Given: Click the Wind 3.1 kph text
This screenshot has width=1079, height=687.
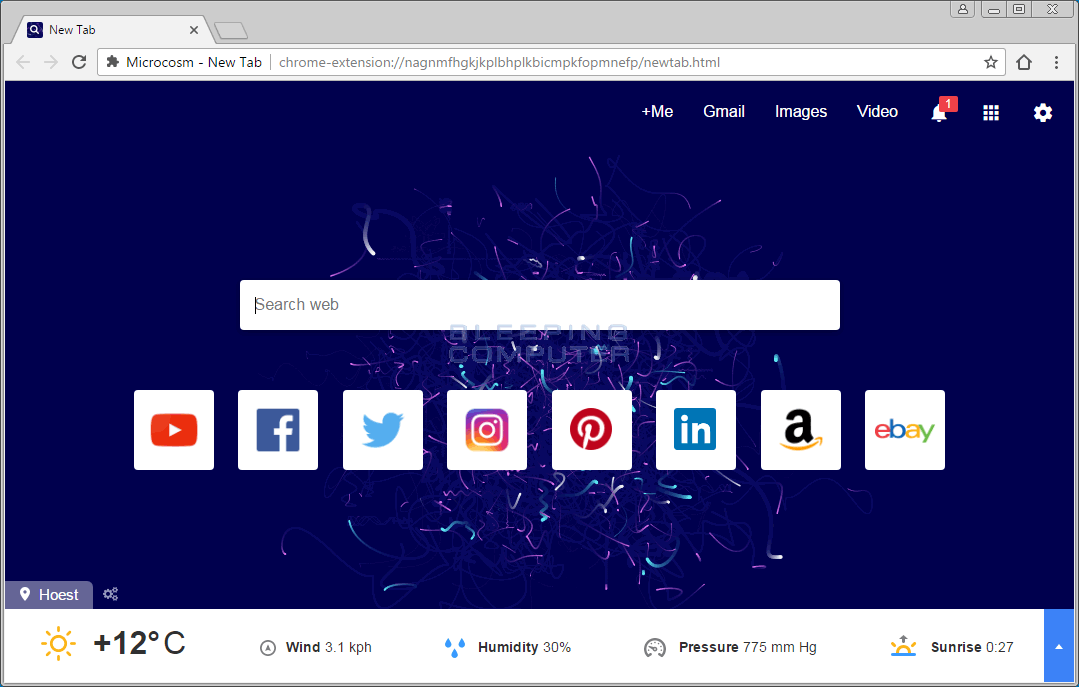Looking at the screenshot, I should (x=329, y=647).
